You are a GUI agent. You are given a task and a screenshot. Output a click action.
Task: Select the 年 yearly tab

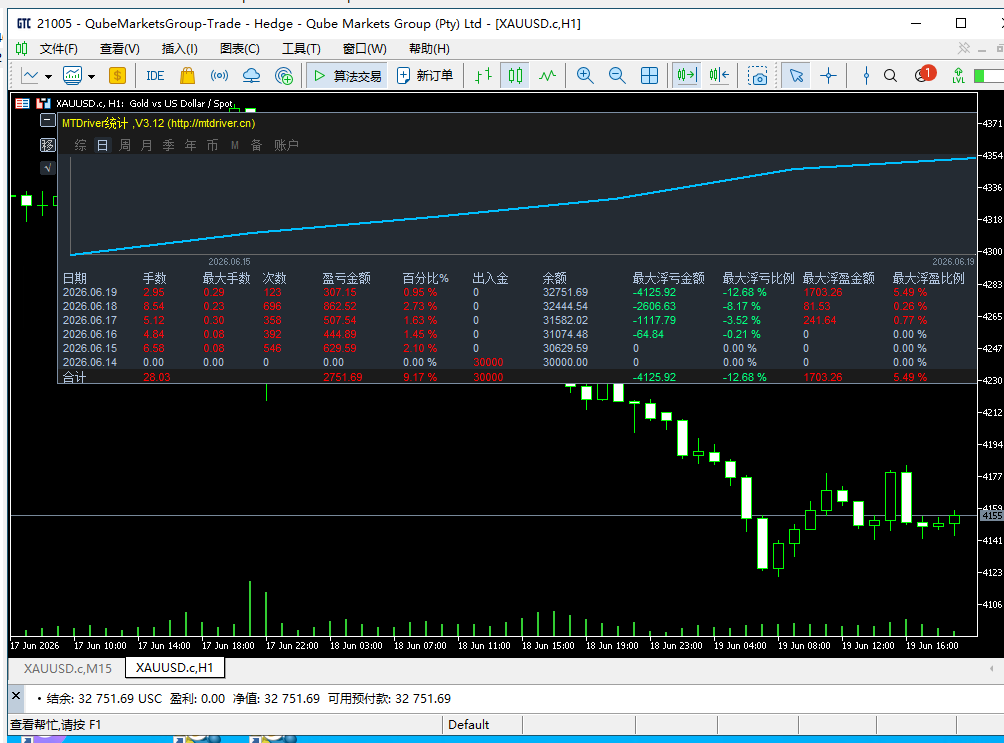(x=190, y=145)
